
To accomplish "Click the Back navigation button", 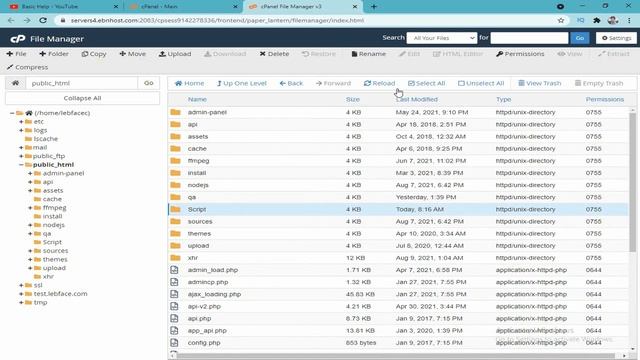I will pos(291,83).
